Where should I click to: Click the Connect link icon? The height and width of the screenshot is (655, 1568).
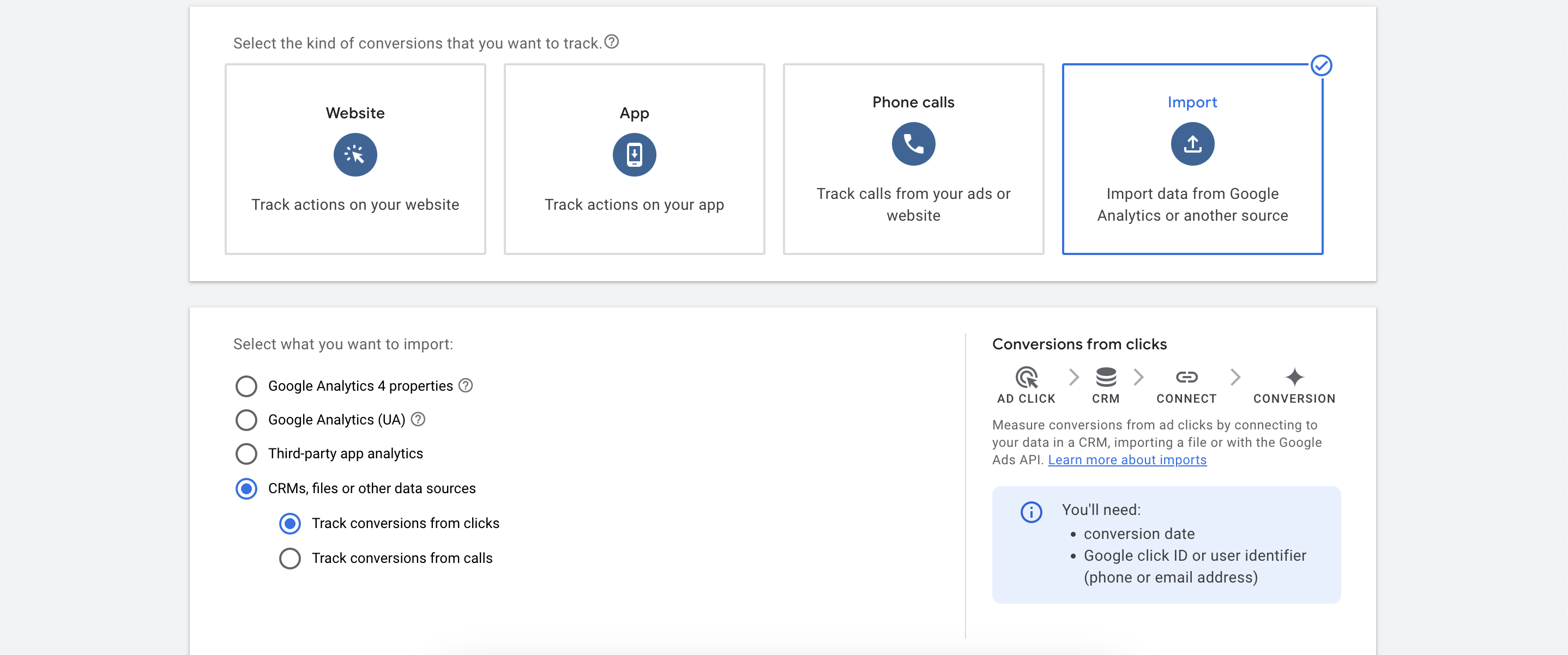[1186, 377]
